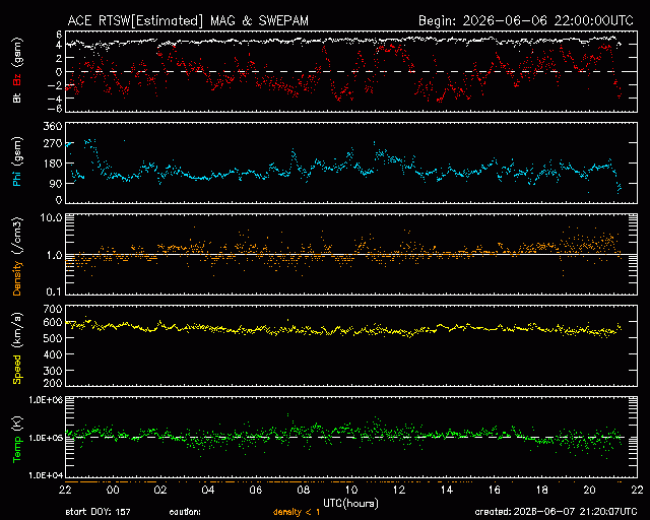Click the 'created: 2026-06-07 21:20:07UTC' timestamp
The image size is (650, 520).
click(556, 512)
